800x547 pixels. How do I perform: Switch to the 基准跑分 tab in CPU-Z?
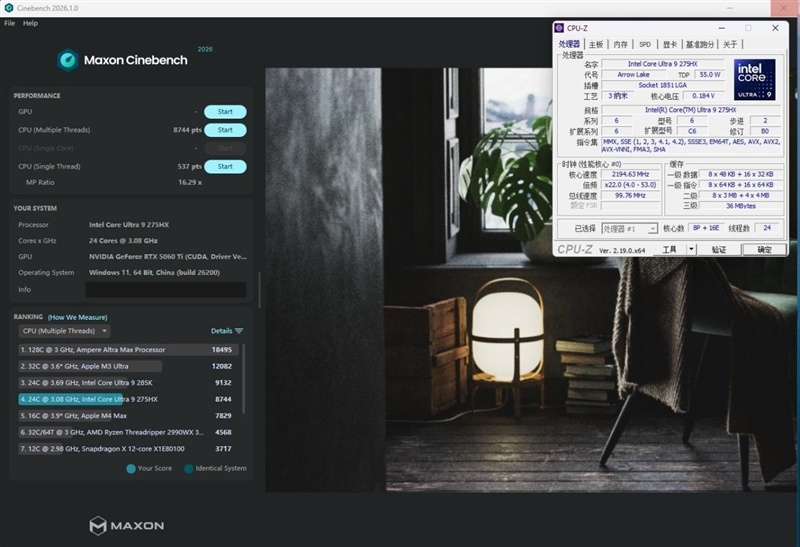(x=699, y=44)
